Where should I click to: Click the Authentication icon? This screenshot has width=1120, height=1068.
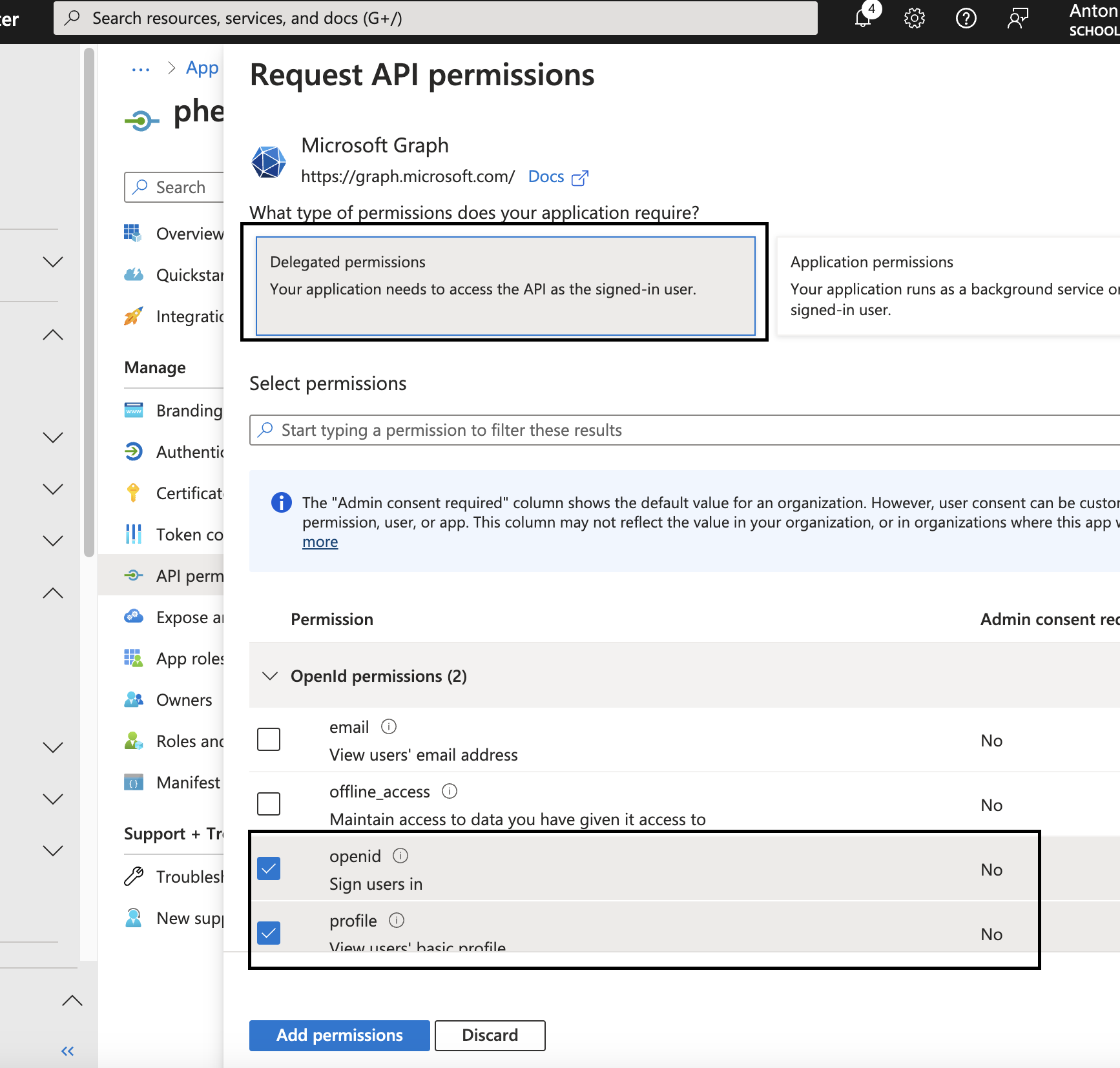pyautogui.click(x=133, y=451)
